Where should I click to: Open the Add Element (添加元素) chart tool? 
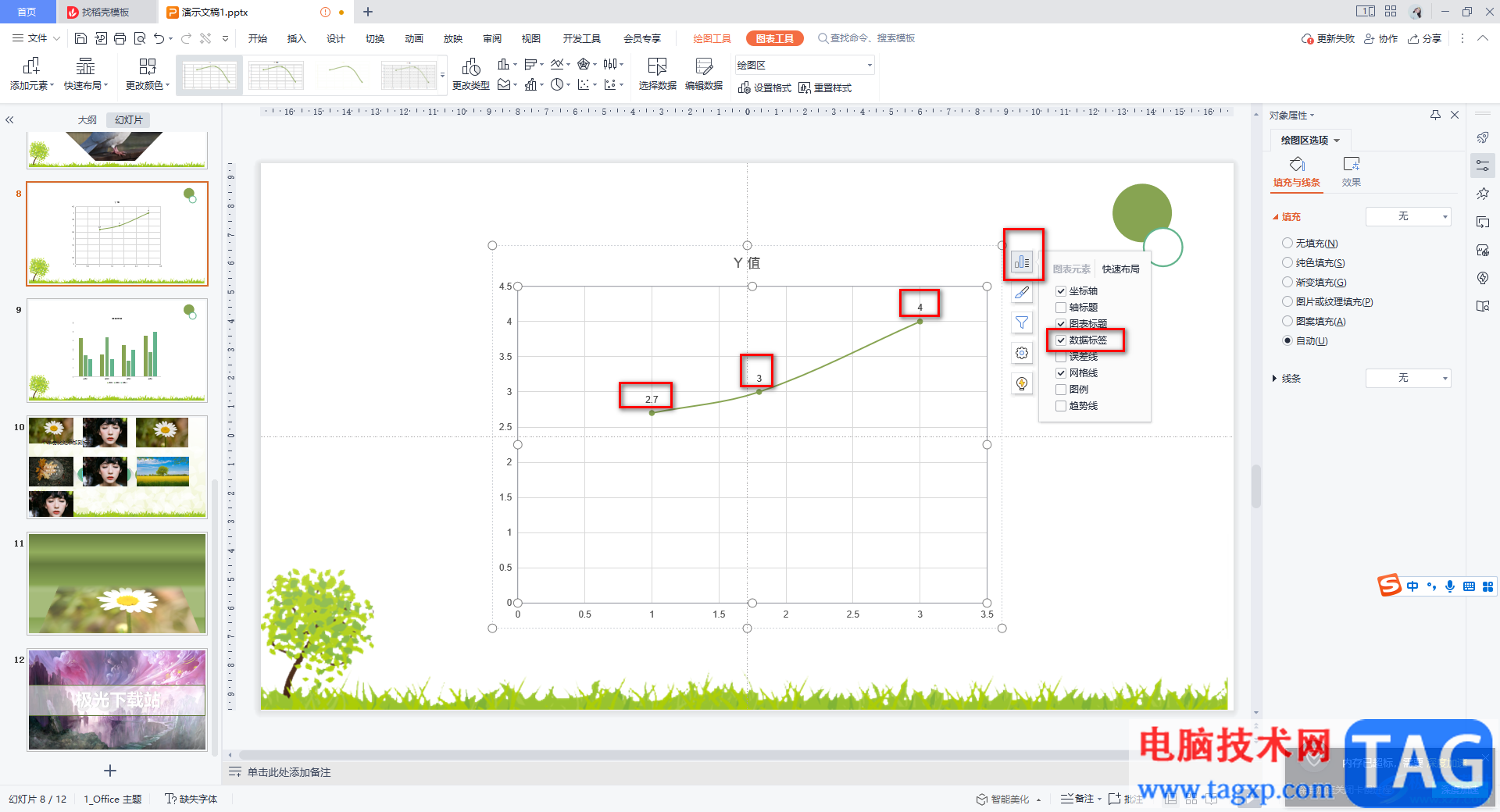[31, 74]
